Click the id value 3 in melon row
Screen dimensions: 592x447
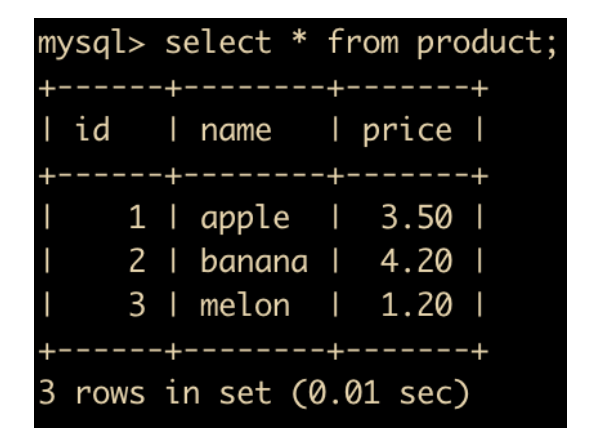137,304
